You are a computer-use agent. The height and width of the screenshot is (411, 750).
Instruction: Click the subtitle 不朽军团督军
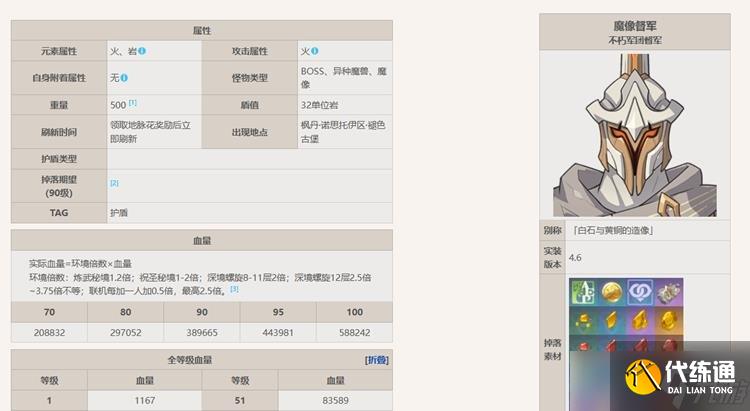635,40
